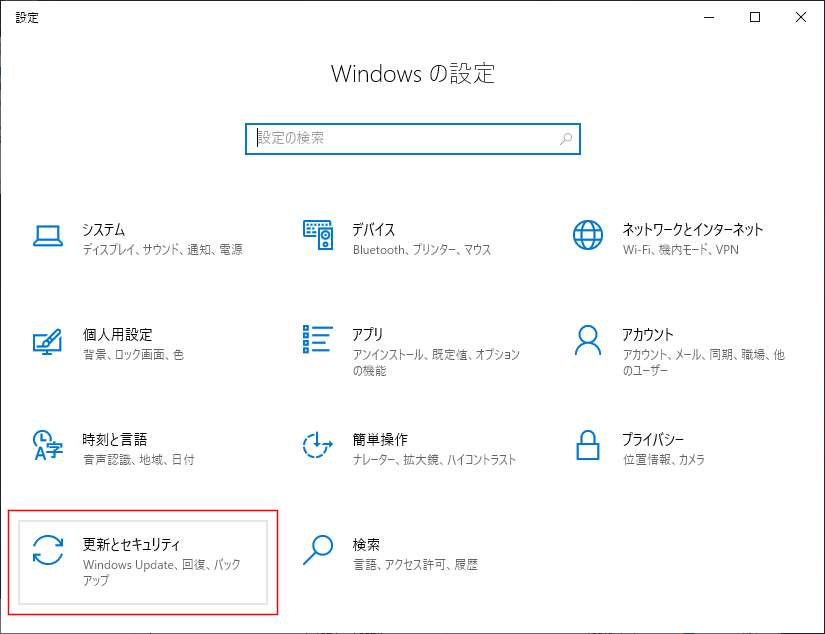Open the 個人用設定 title
This screenshot has height=634, width=825.
click(117, 335)
